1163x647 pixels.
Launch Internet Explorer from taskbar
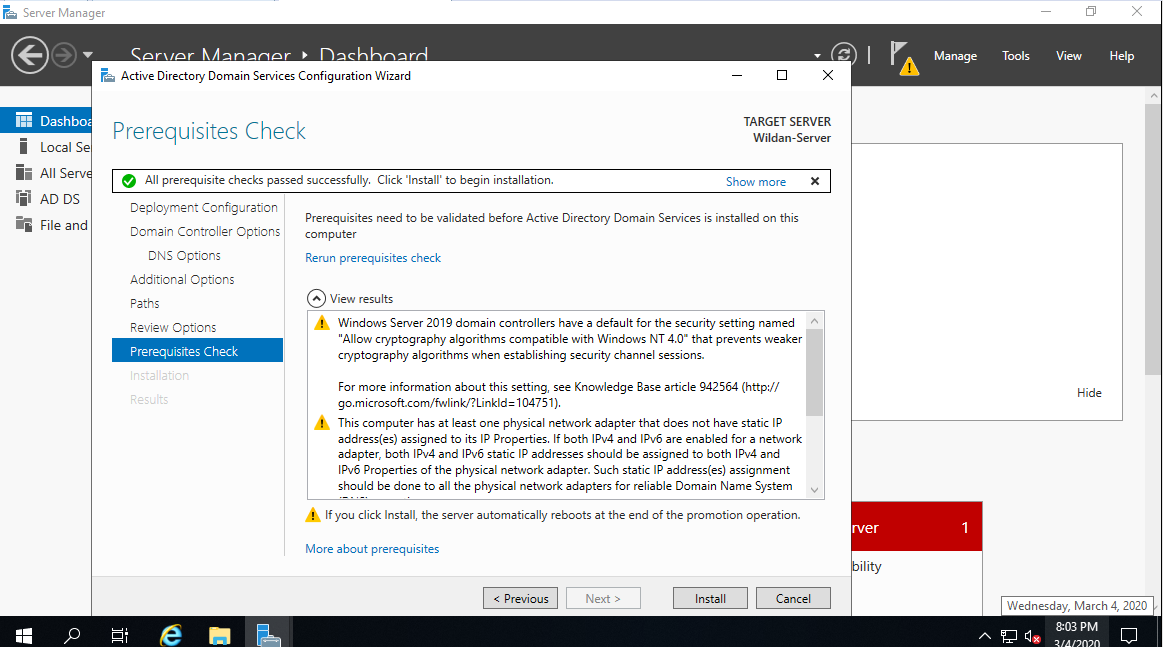pyautogui.click(x=171, y=635)
